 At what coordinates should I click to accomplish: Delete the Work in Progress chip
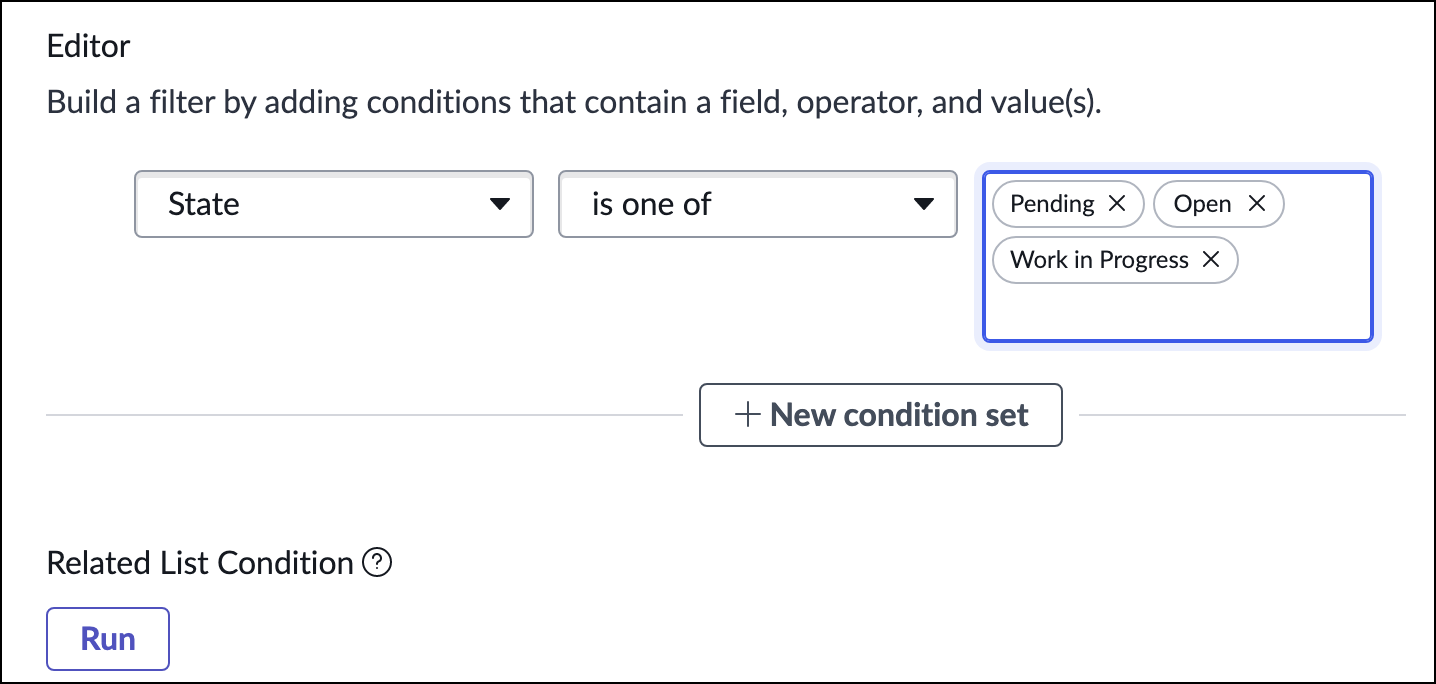click(1210, 260)
